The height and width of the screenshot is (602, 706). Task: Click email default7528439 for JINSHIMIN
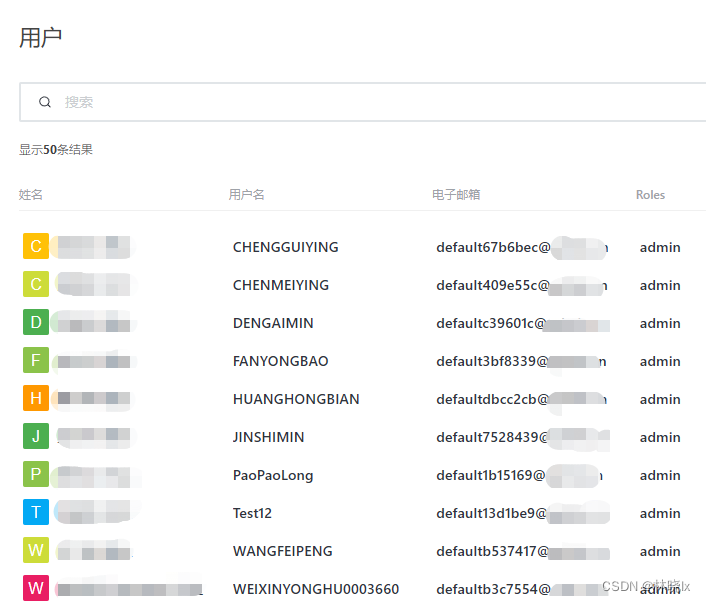tap(492, 437)
